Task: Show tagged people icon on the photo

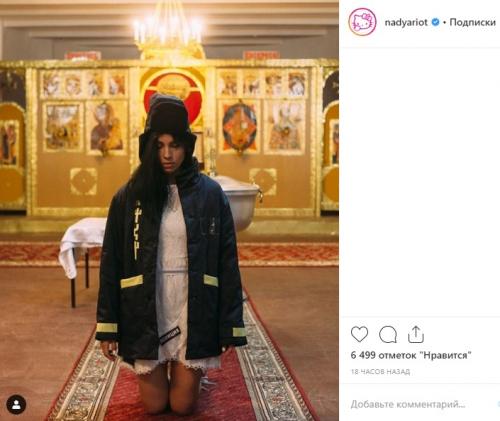Action: pyautogui.click(x=16, y=405)
